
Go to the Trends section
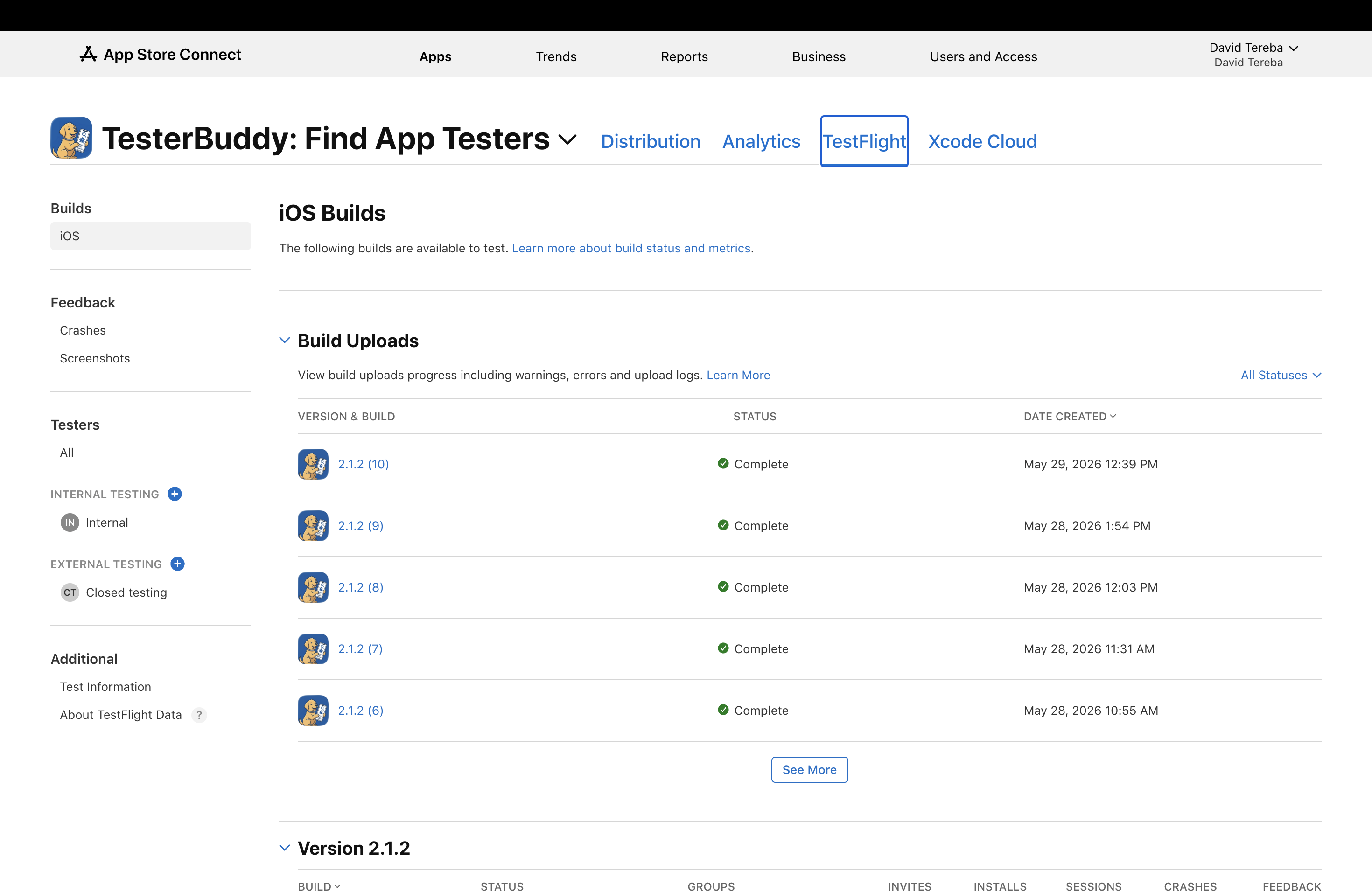coord(556,56)
